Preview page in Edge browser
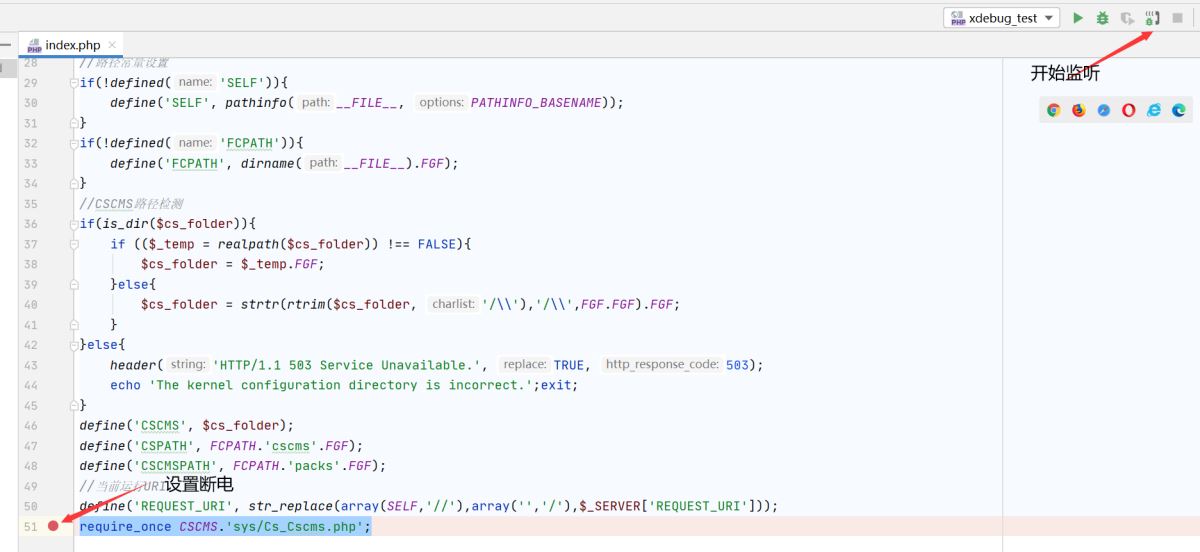 click(x=1179, y=111)
